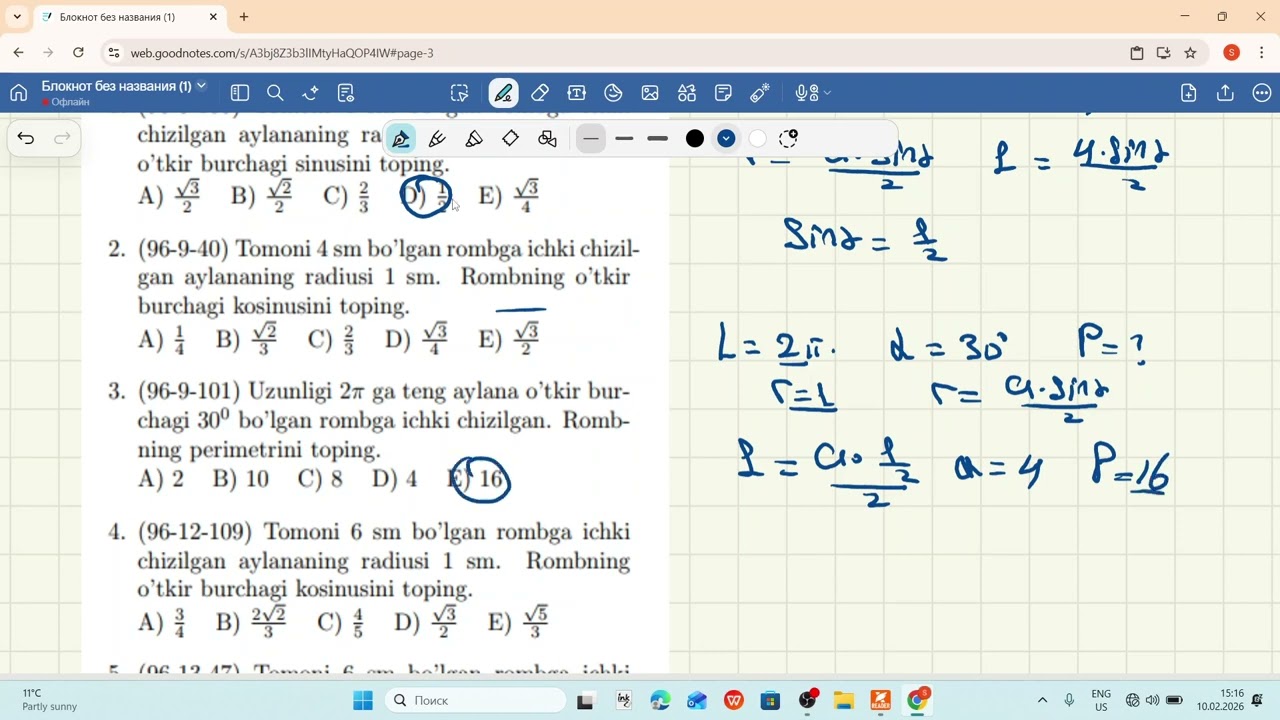This screenshot has height=720, width=1280.
Task: Open WPS Office from the taskbar
Action: [x=734, y=700]
